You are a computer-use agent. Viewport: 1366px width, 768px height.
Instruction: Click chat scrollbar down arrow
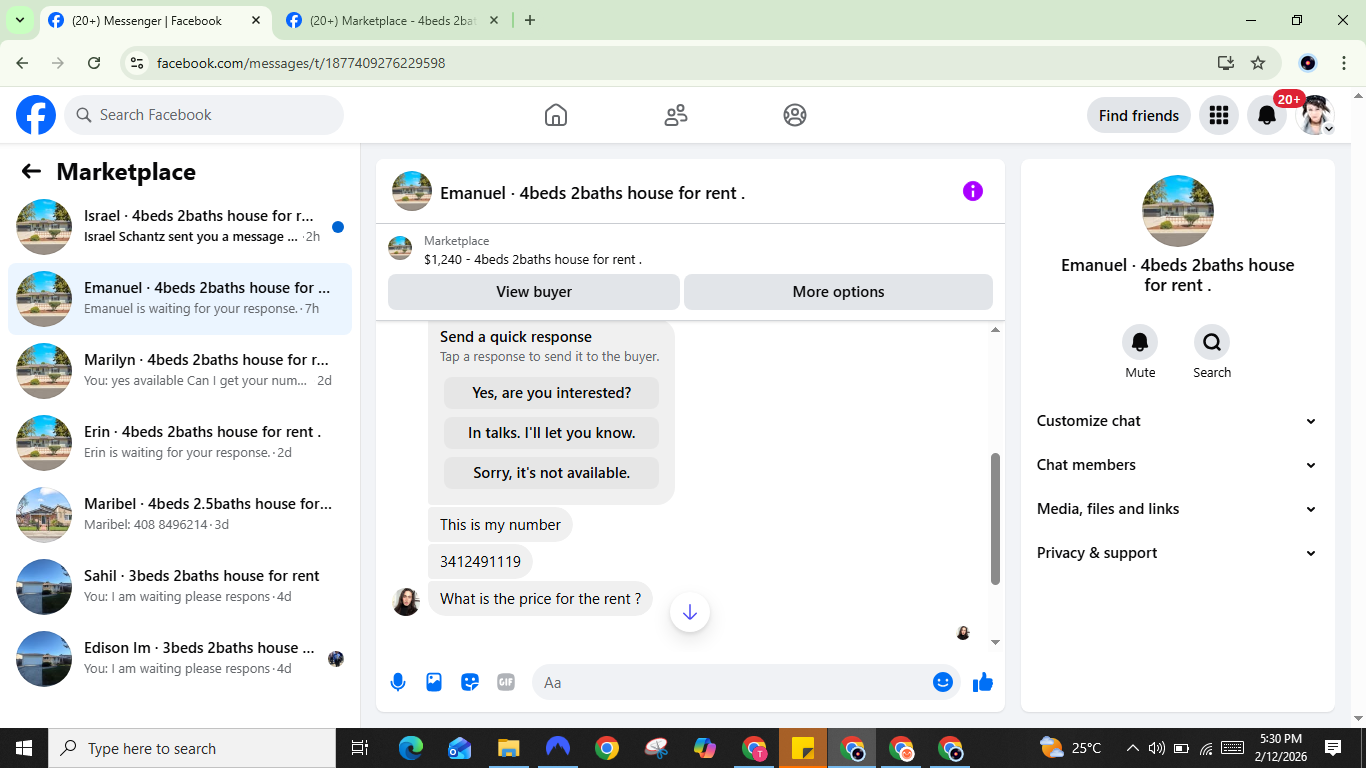click(x=995, y=642)
